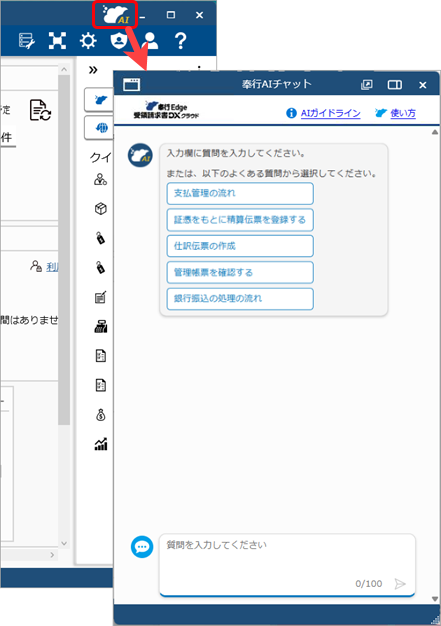Select the note with pencil icon in quick menu

coord(101,297)
